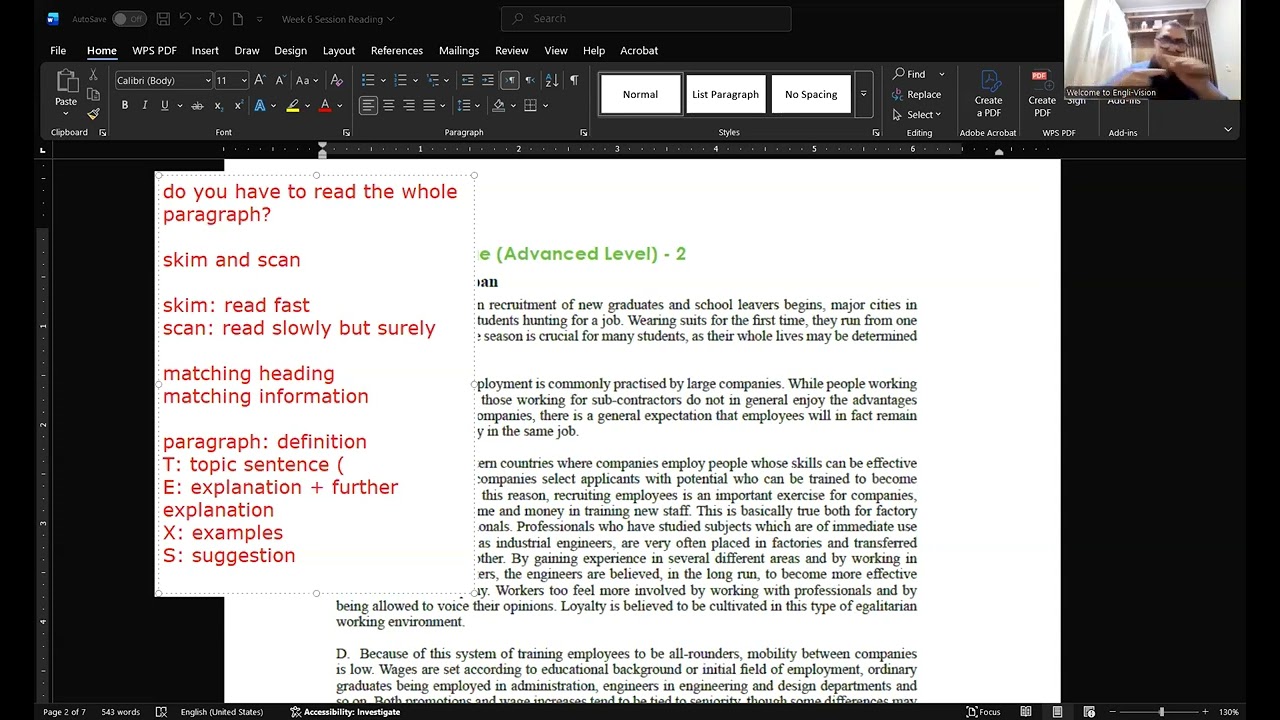The height and width of the screenshot is (720, 1280).
Task: Toggle left-to-right text direction
Action: 509,80
